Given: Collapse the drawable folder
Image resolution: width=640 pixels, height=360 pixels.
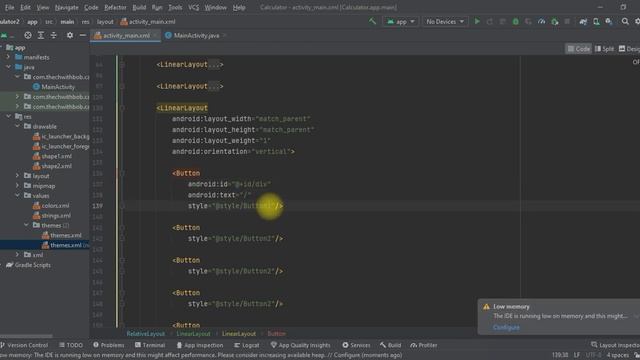Looking at the screenshot, I should (x=18, y=127).
